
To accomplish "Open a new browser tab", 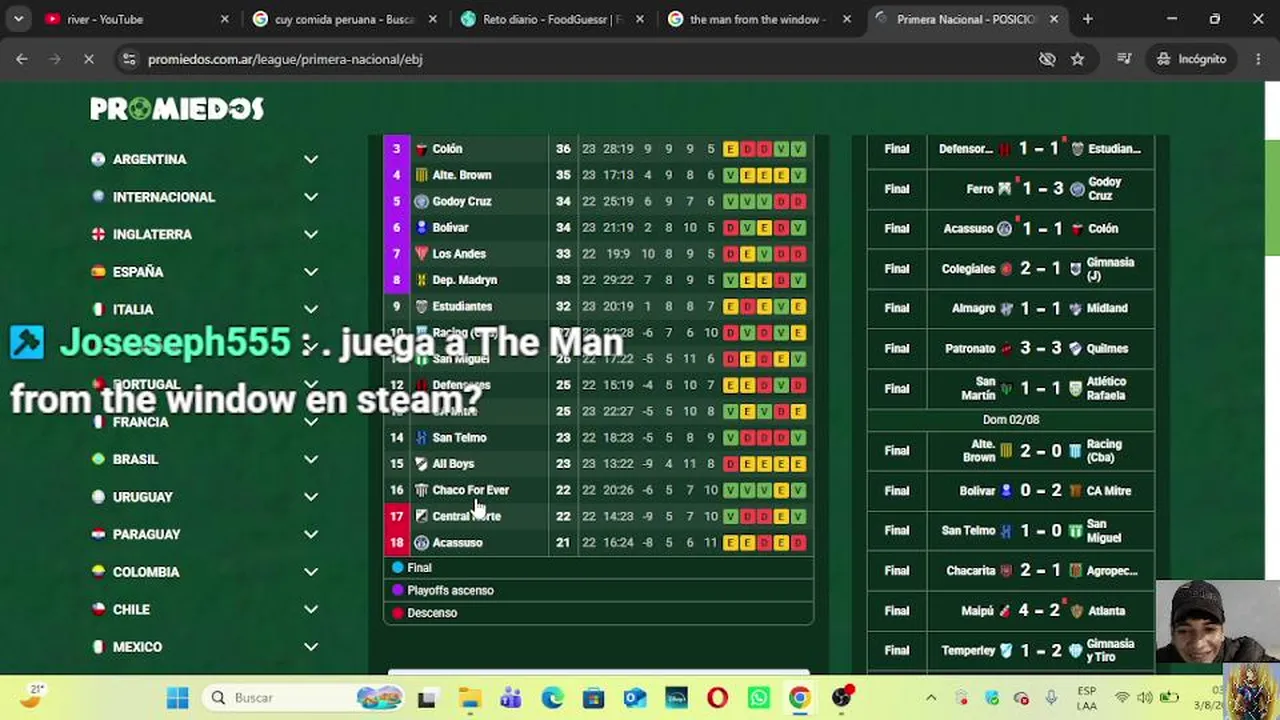I will tap(1087, 19).
